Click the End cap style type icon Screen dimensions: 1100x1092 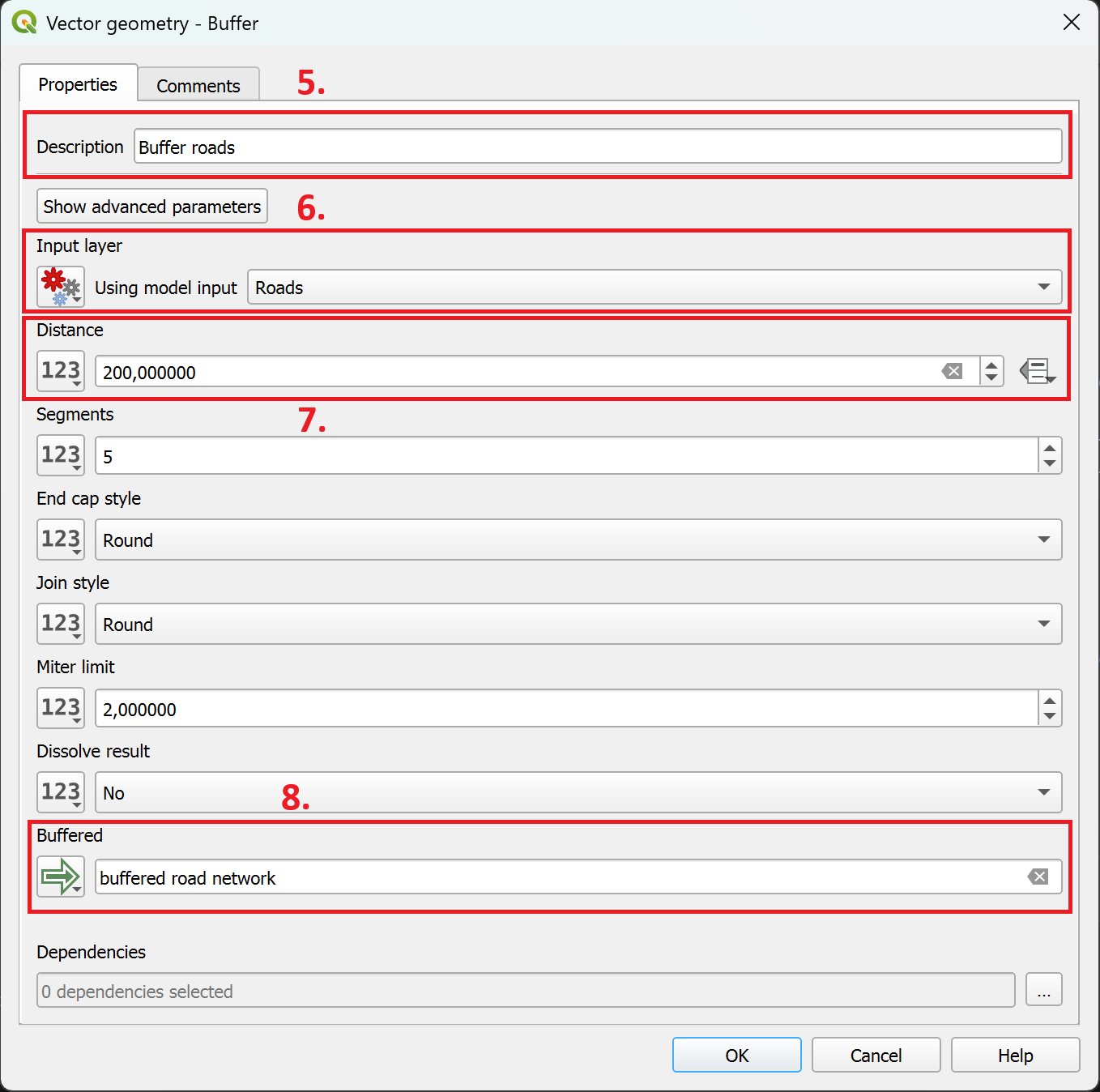60,540
